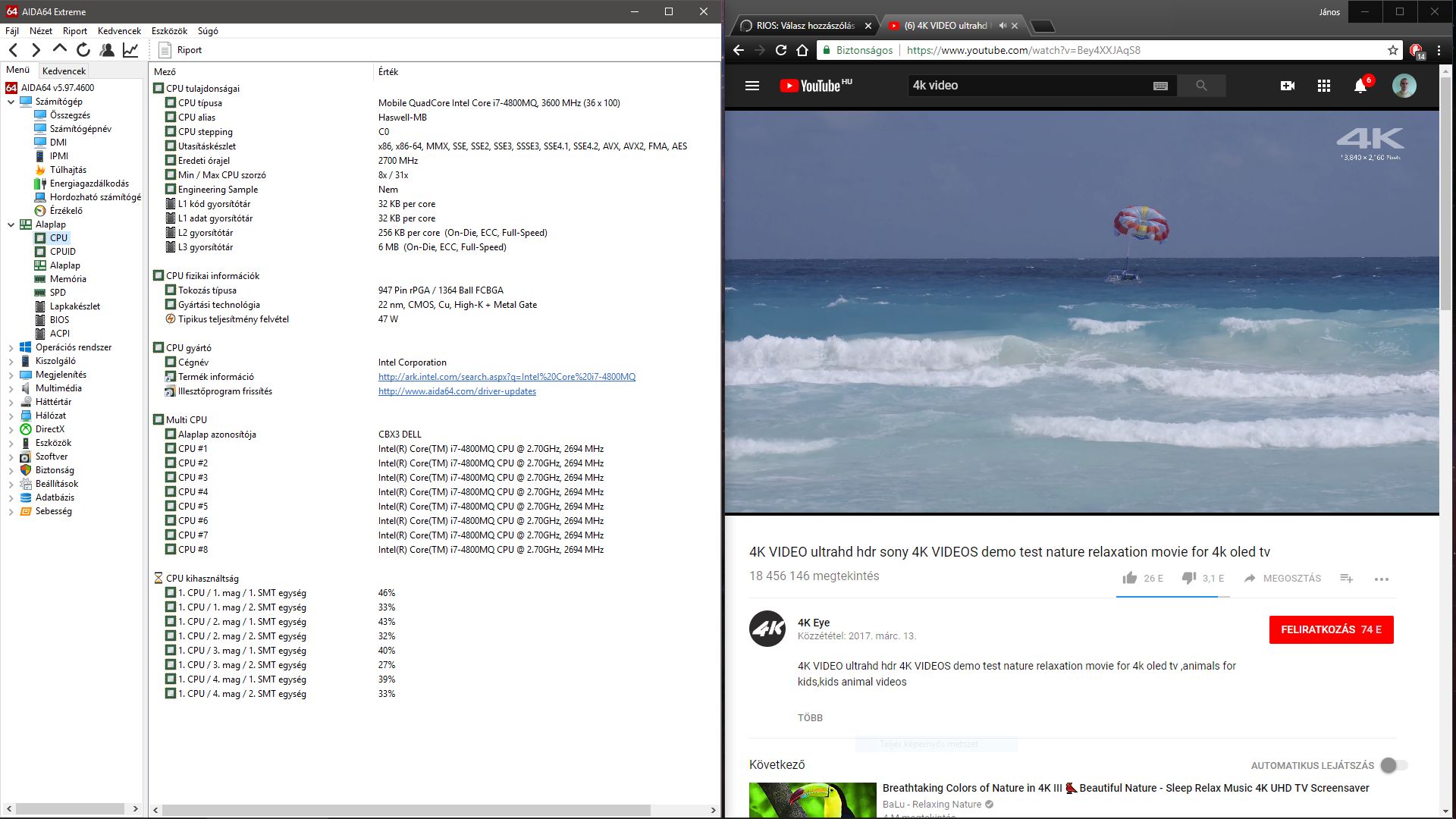Switch to the Kedvencek tab
The image size is (1456, 819).
[x=64, y=71]
